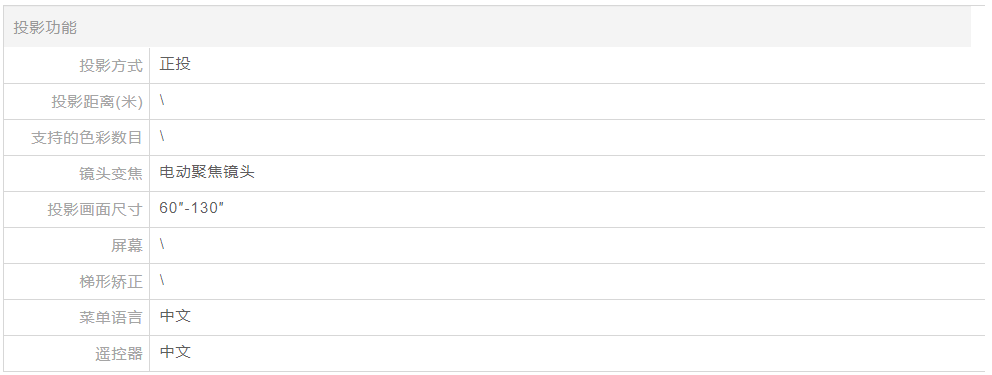Click the 电动聚焦镜头 value
This screenshot has height=375, width=992.
tap(207, 172)
